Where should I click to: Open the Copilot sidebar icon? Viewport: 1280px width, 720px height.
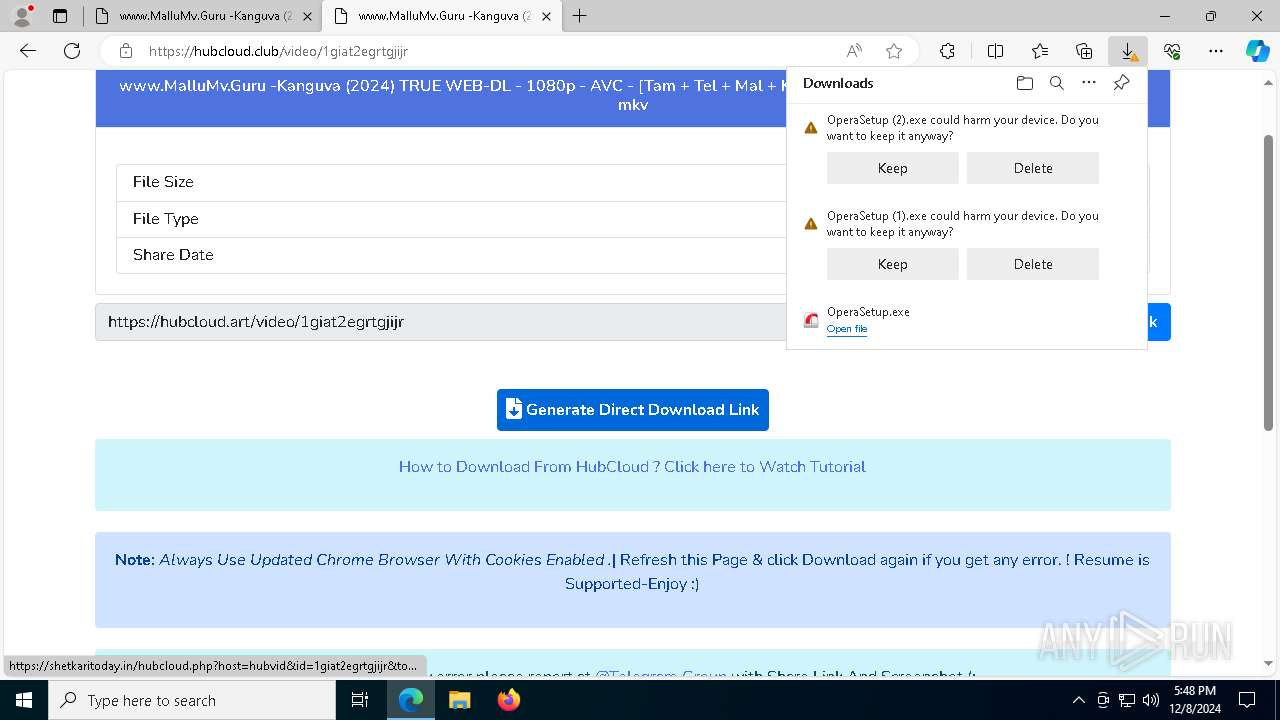click(1258, 51)
